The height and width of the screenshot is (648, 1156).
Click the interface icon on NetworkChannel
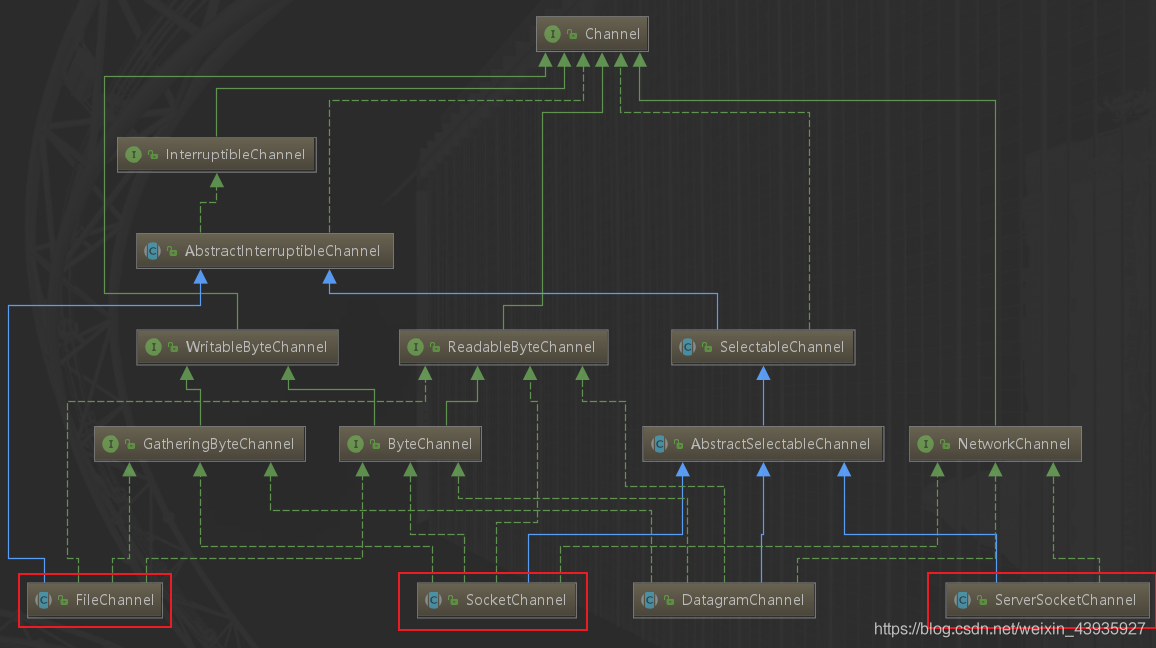[925, 444]
